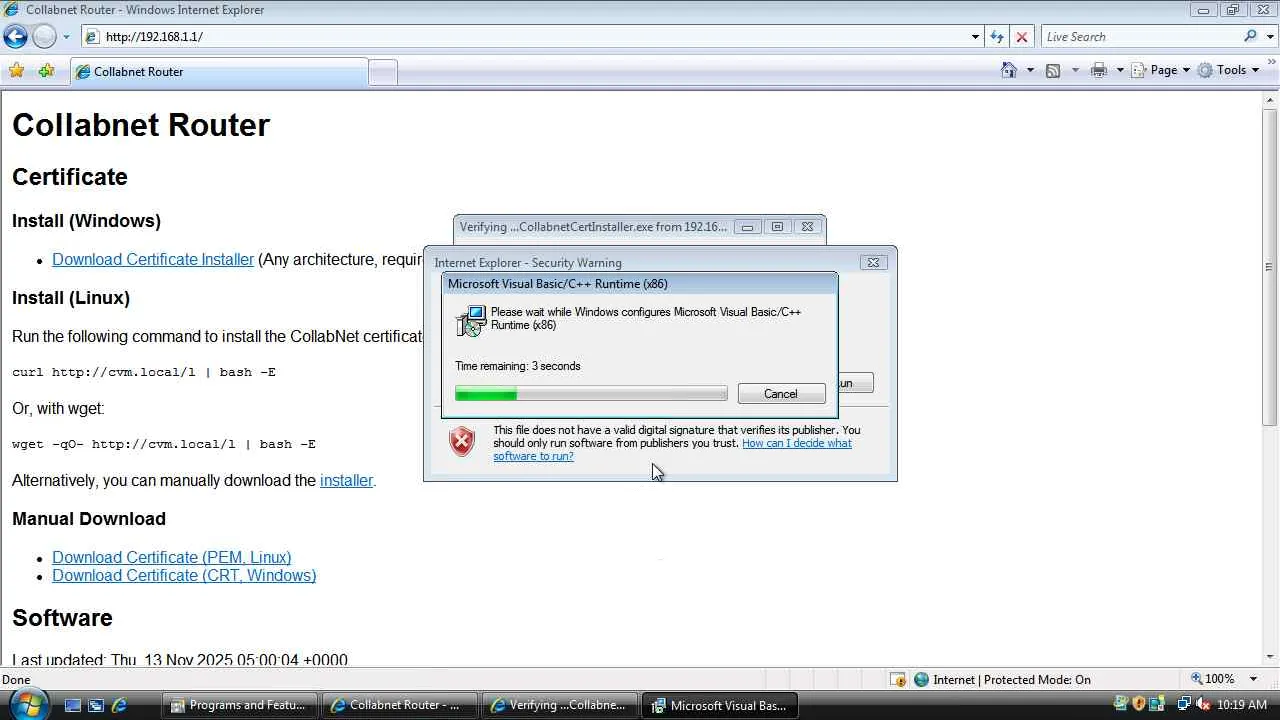
Task: Open the Tools menu
Action: point(1228,70)
